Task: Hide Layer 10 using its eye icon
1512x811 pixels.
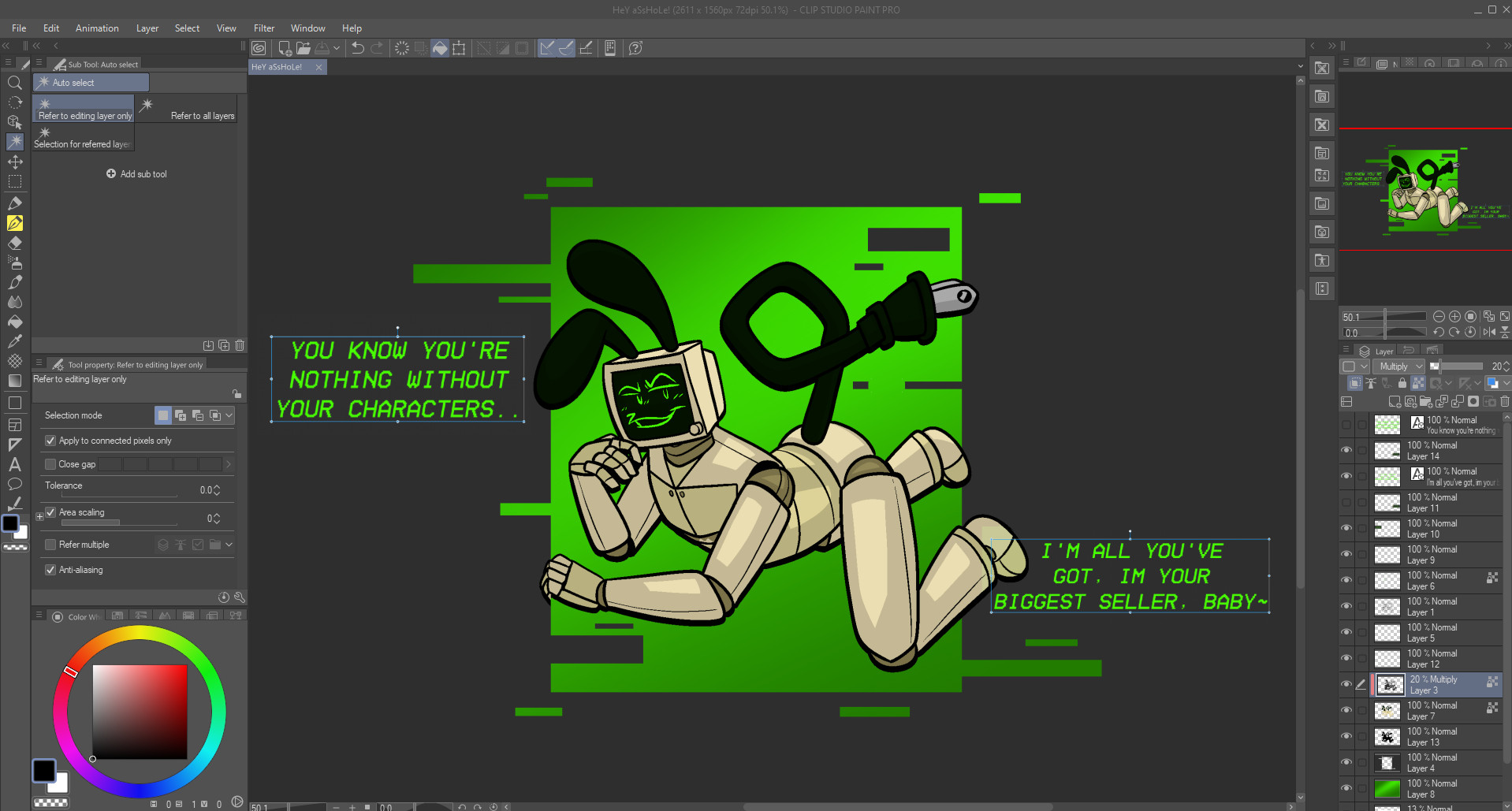Action: (x=1346, y=528)
